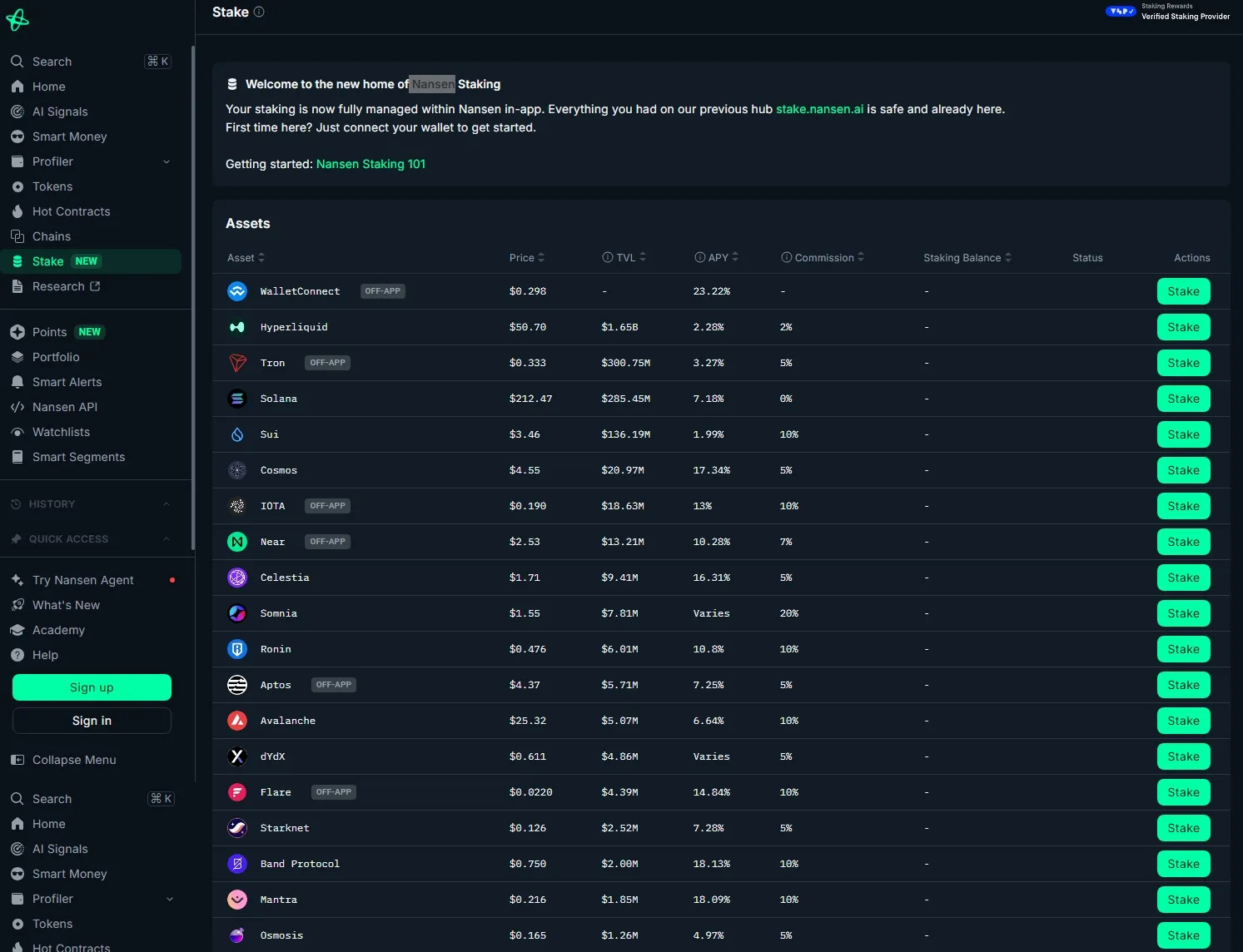1243x952 pixels.
Task: Sort assets using the Price sort arrows
Action: (x=541, y=258)
